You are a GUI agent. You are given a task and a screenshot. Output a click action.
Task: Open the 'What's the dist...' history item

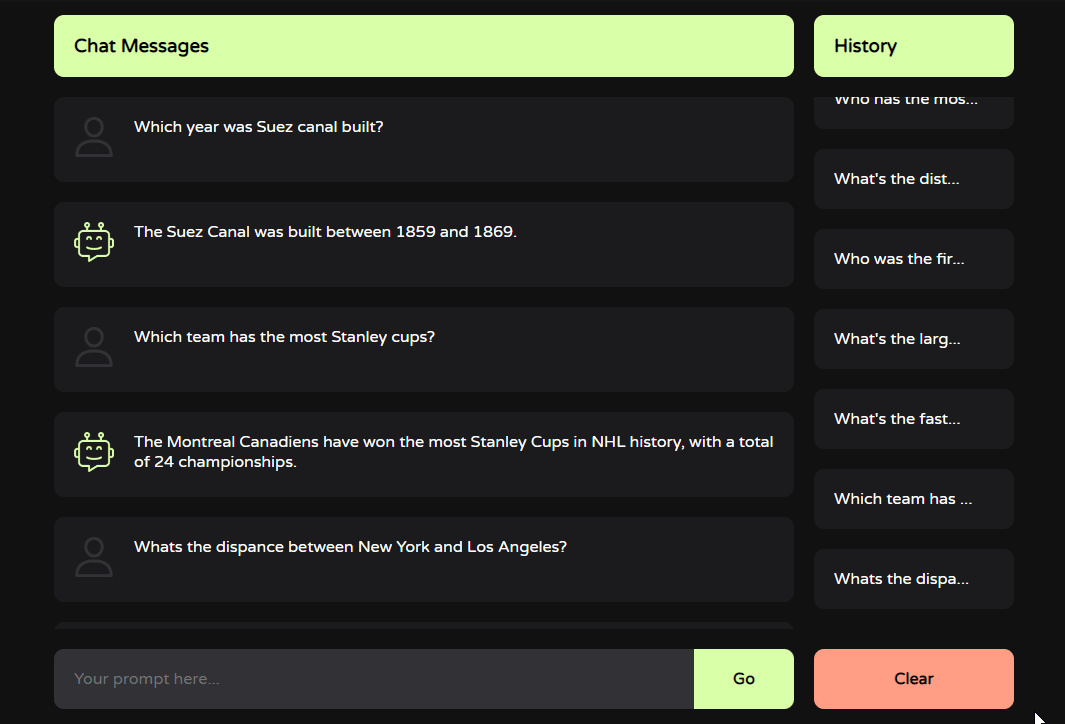pyautogui.click(x=914, y=179)
